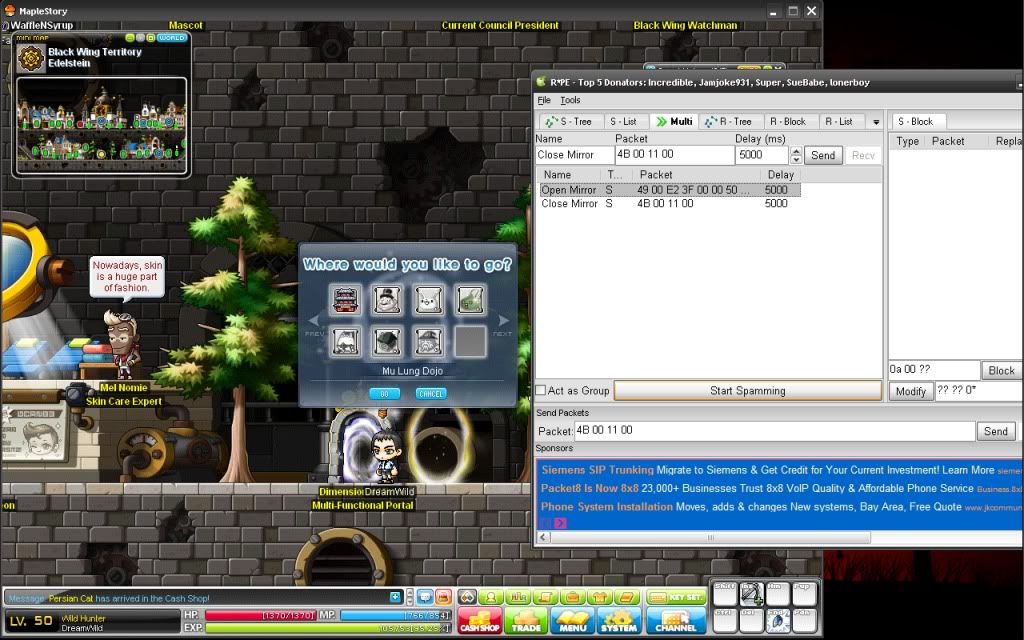Viewport: 1024px width, 640px height.
Task: Choose the top-hat character destination scroll
Action: [387, 300]
